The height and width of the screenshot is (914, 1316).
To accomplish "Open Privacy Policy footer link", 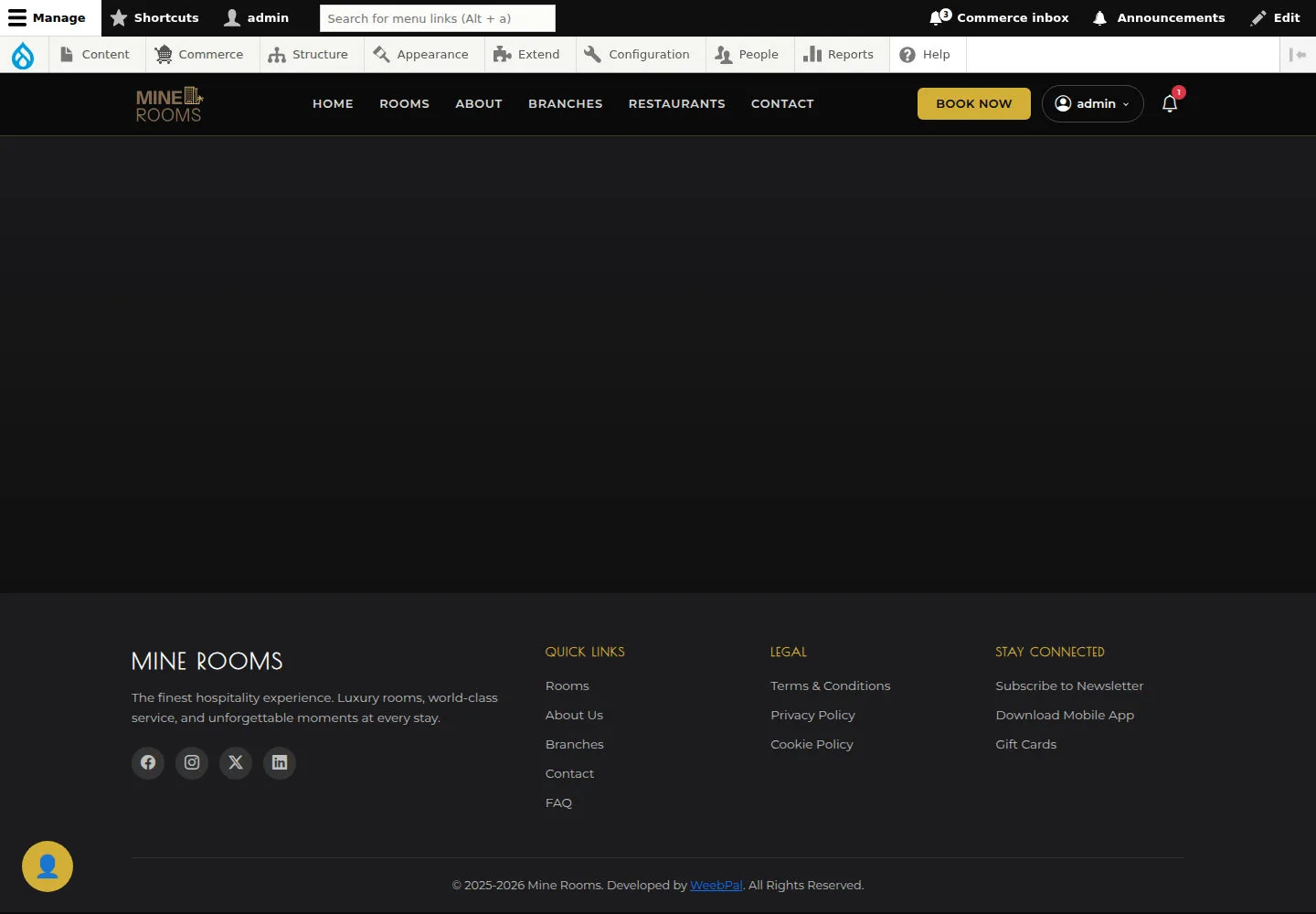I will coord(812,715).
